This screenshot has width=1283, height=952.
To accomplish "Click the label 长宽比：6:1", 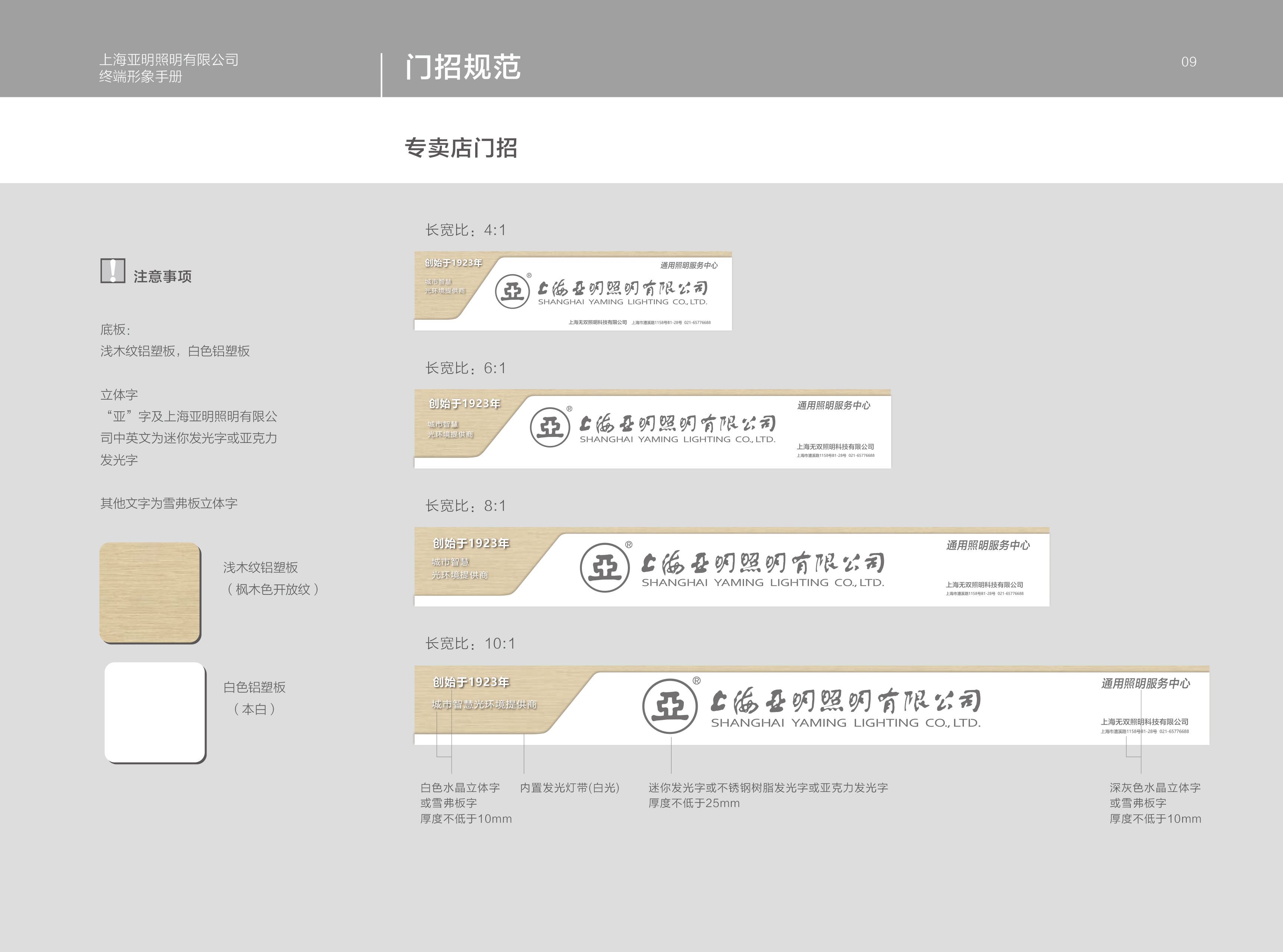I will tap(466, 368).
